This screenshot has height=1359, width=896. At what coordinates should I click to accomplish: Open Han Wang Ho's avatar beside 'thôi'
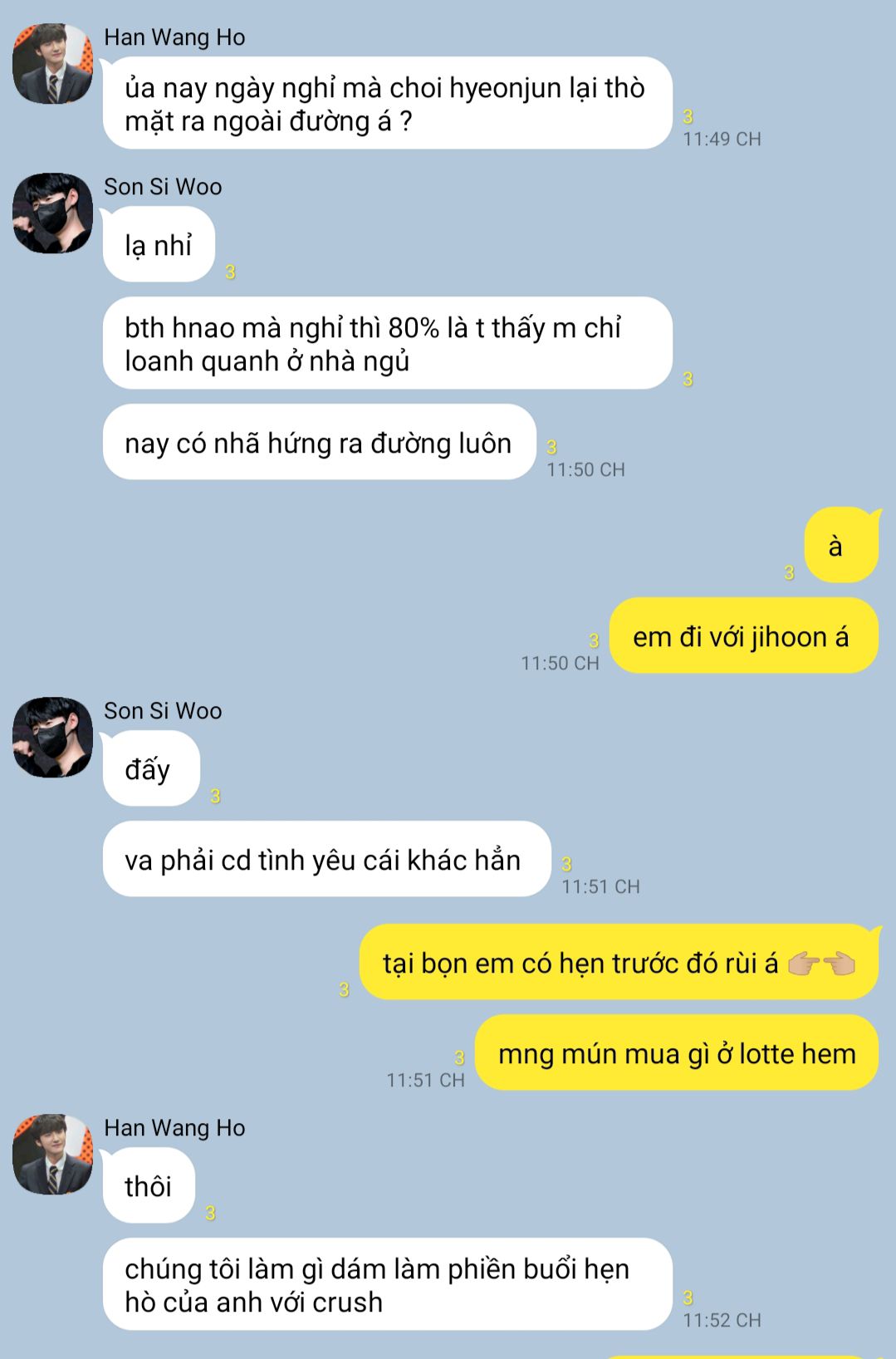(52, 1155)
